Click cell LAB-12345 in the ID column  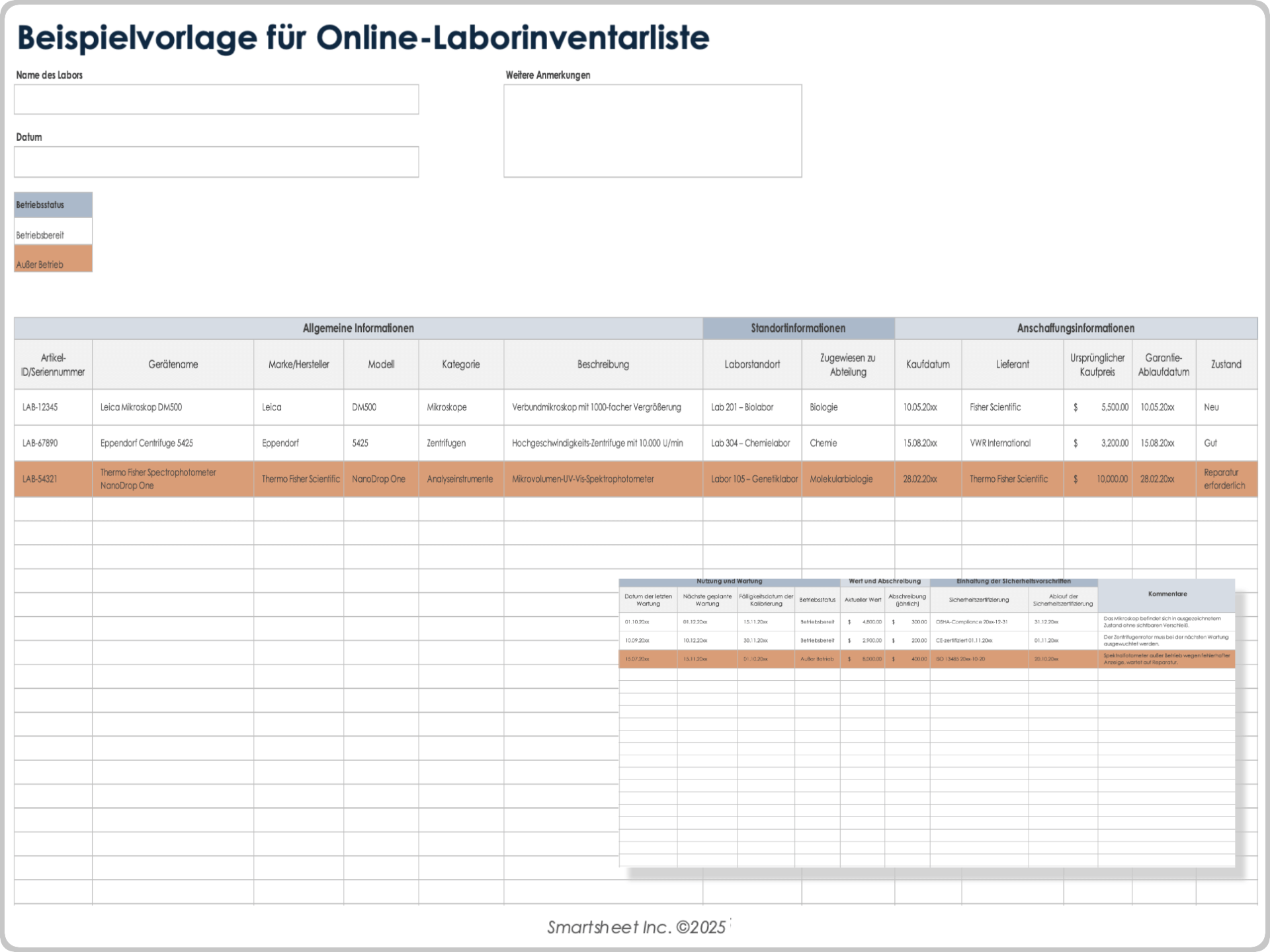pyautogui.click(x=40, y=407)
